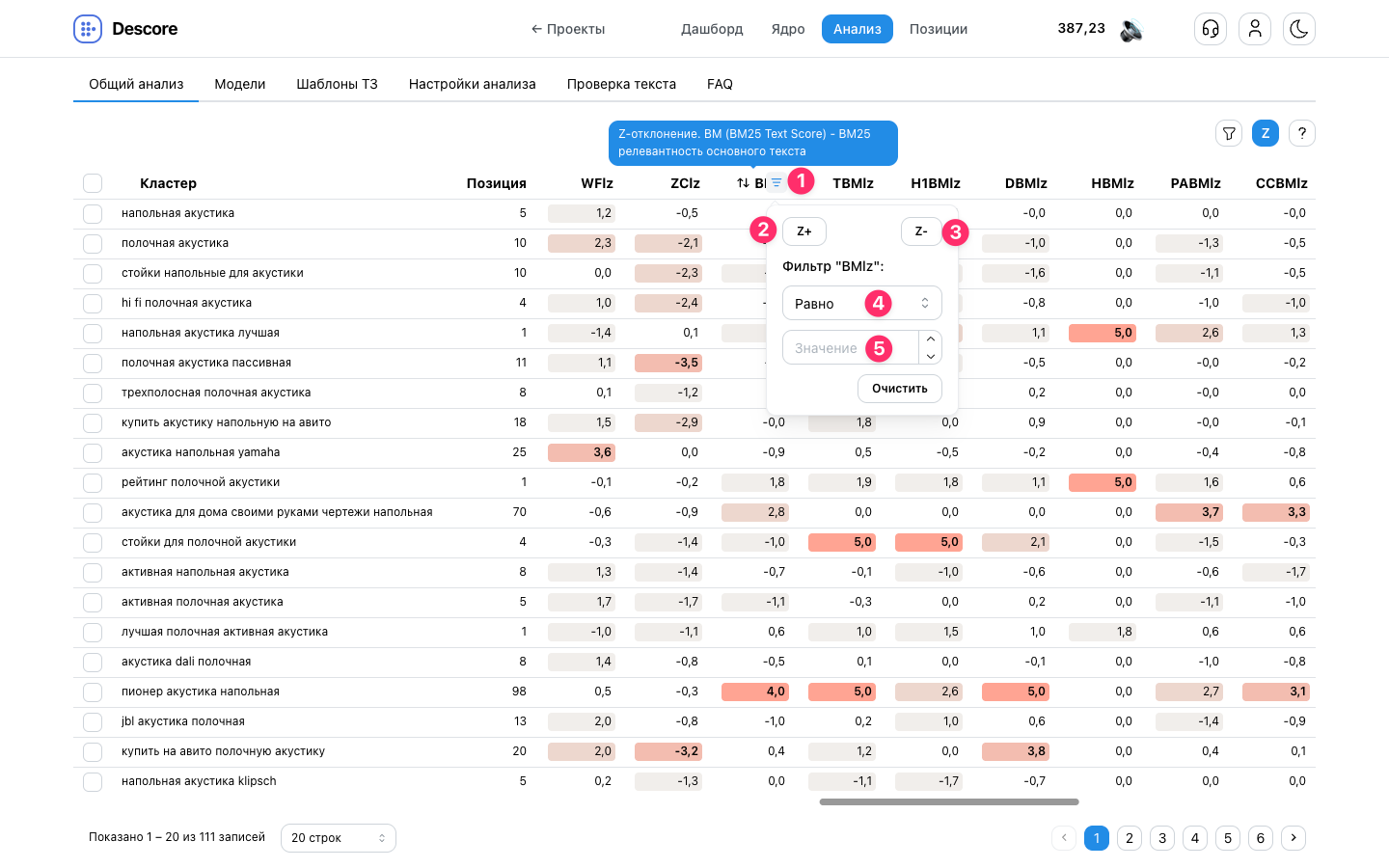The image size is (1389, 868).
Task: Focus the 'Значение' filter input field
Action: [x=850, y=348]
